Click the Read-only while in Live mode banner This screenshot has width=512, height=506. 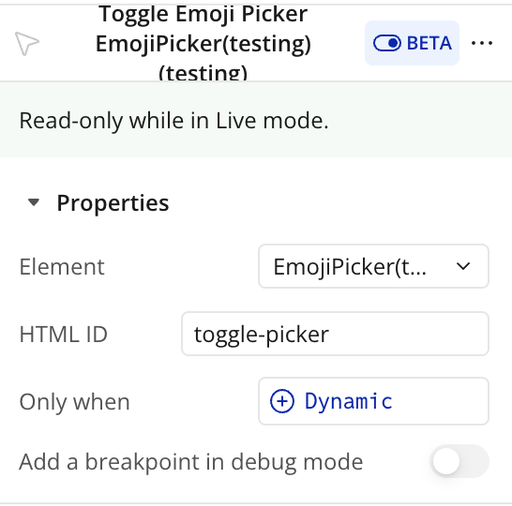tap(256, 120)
